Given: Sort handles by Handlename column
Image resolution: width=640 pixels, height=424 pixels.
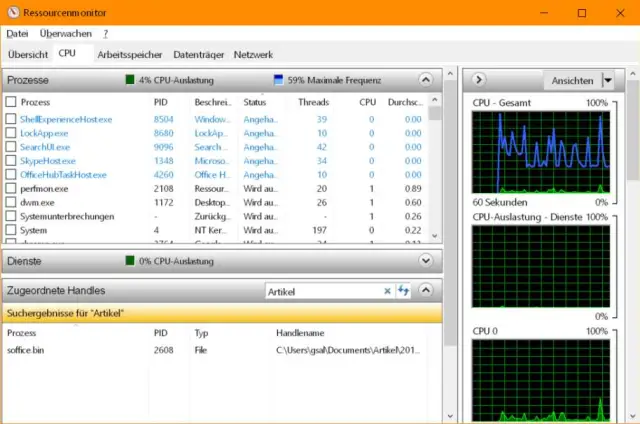Looking at the screenshot, I should coord(300,333).
